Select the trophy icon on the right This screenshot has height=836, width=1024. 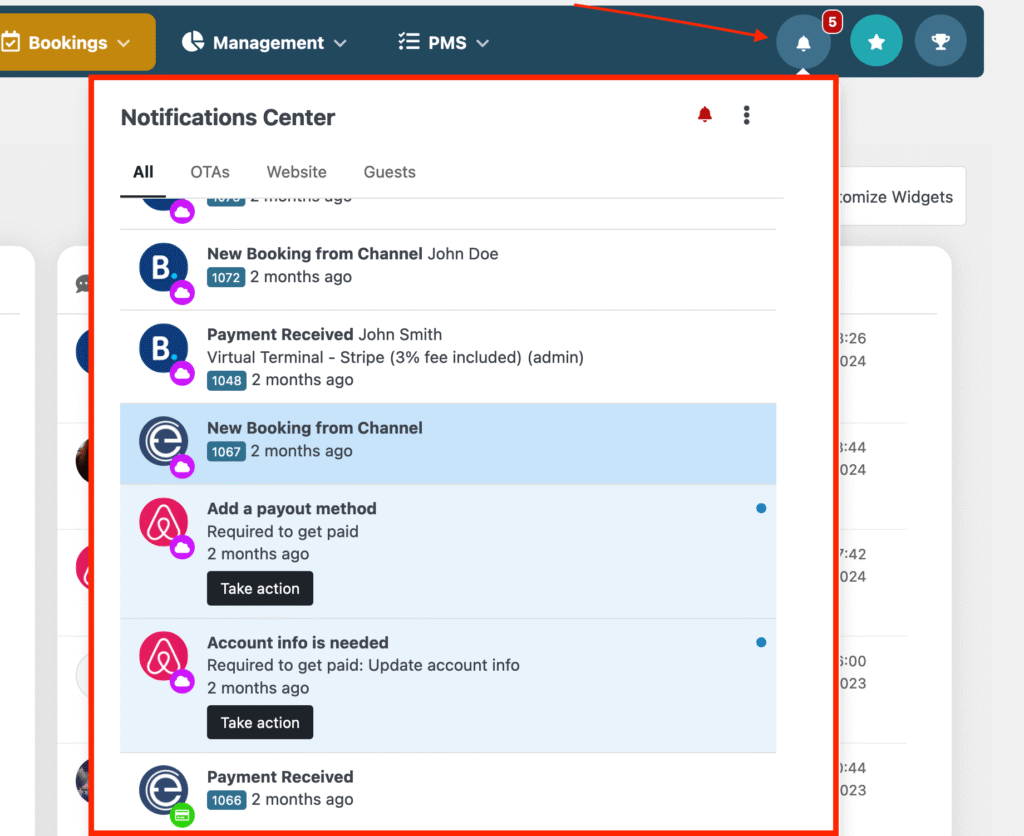coord(940,41)
